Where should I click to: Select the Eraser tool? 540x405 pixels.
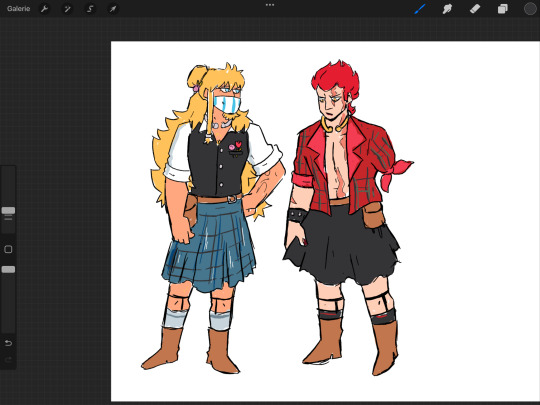475,9
